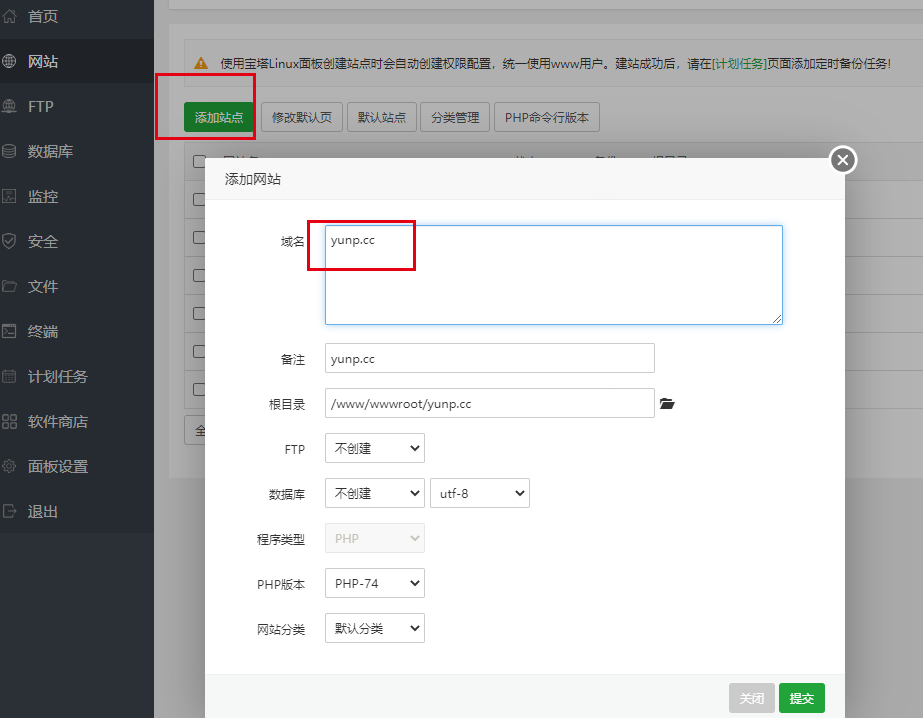Open the 安全 shield icon in sidebar
The height and width of the screenshot is (718, 923).
click(x=9, y=241)
